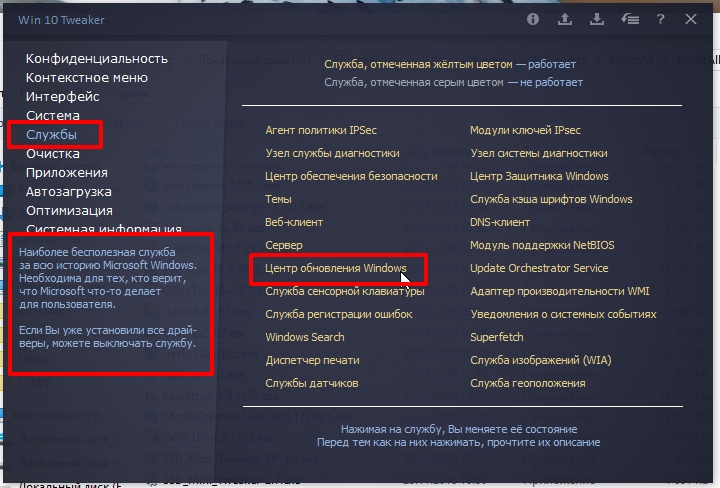Open the help question mark icon
The image size is (720, 488).
pos(660,19)
